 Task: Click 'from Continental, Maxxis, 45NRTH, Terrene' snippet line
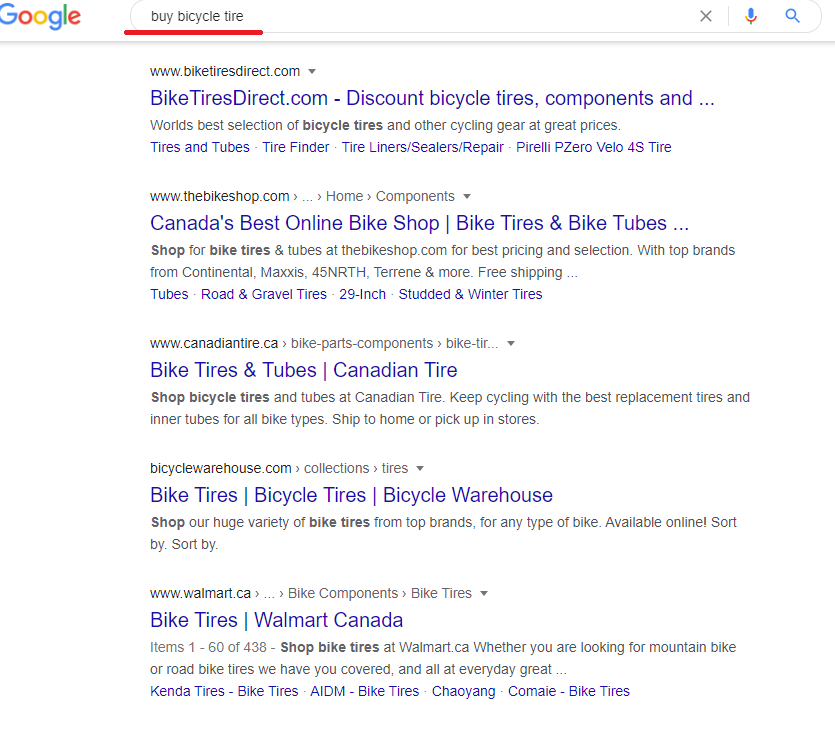pos(364,273)
